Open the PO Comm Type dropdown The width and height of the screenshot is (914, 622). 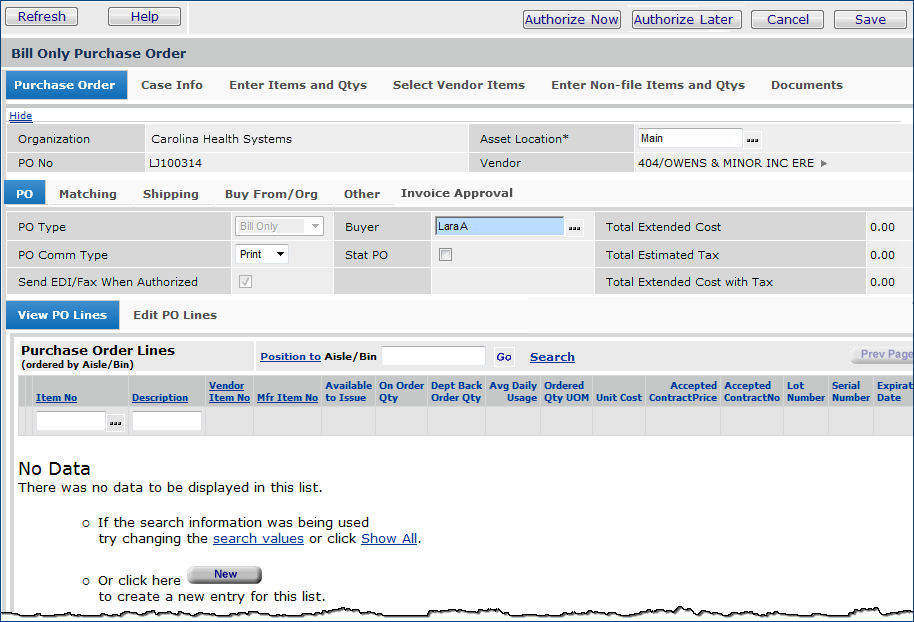(262, 255)
